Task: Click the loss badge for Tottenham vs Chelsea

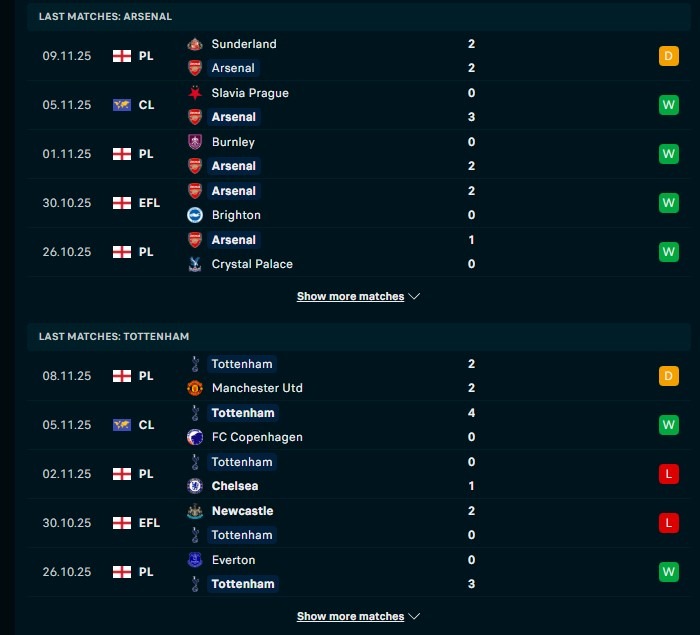Action: click(x=668, y=474)
